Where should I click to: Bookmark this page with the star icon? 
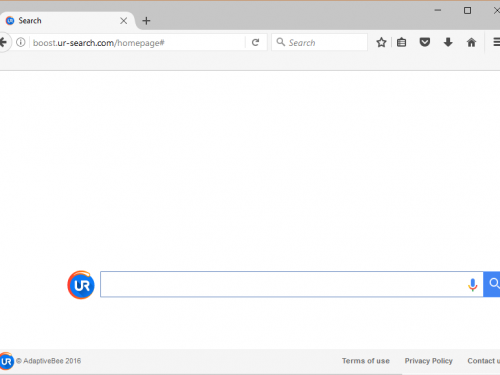[381, 42]
